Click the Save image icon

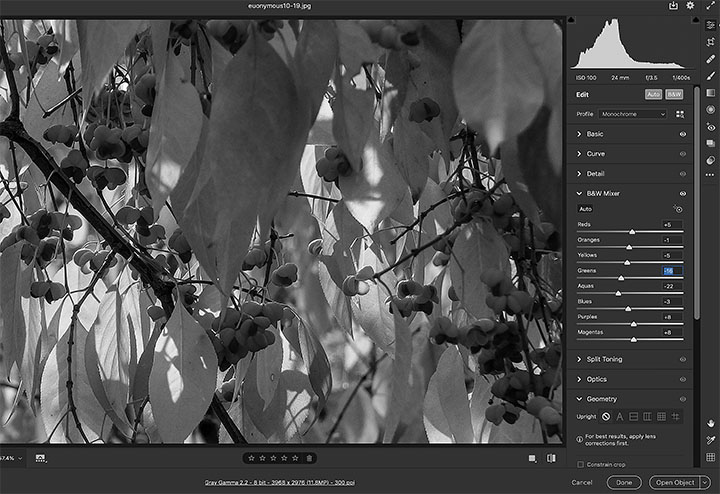[x=673, y=6]
